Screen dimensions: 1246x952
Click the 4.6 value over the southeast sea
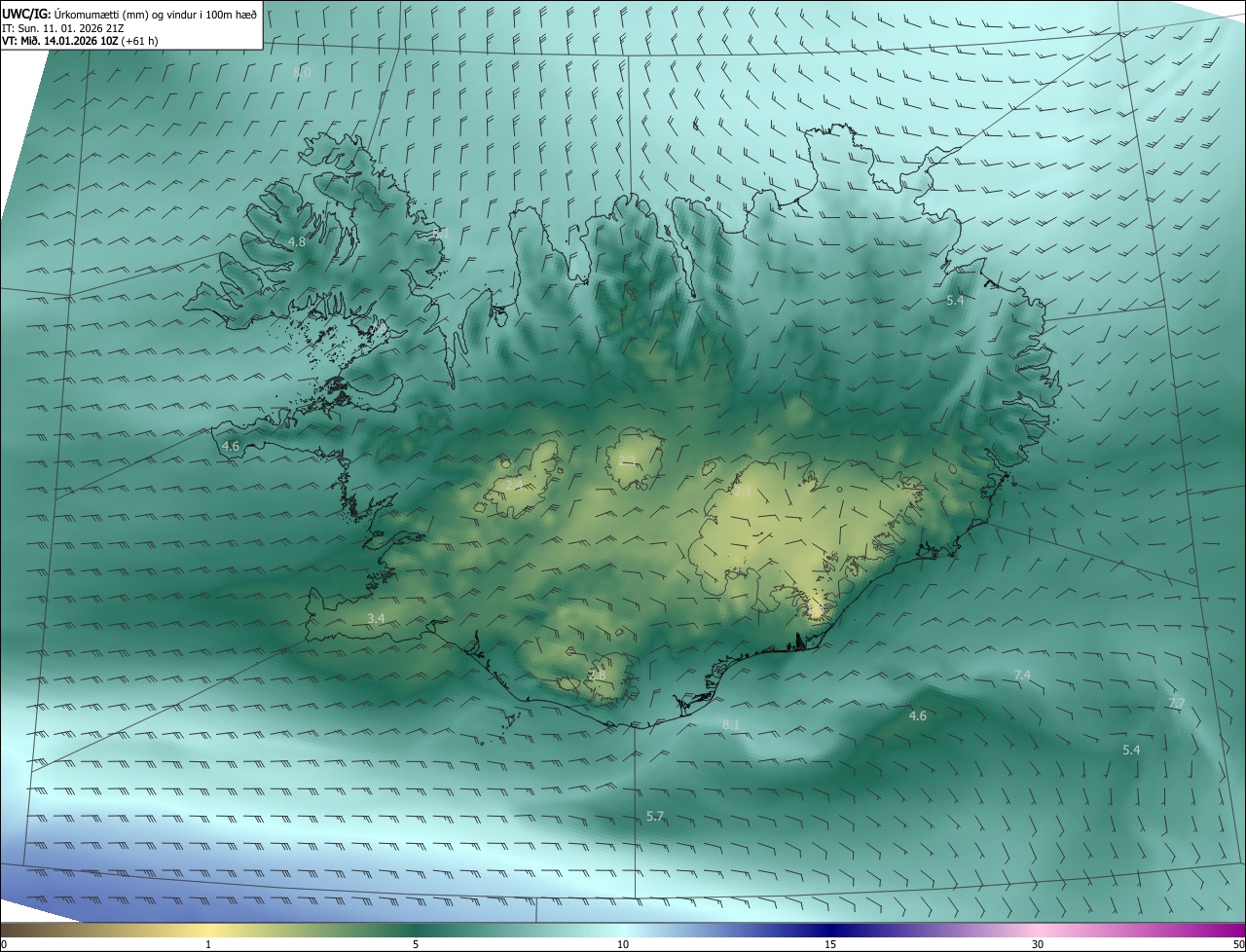pos(917,715)
